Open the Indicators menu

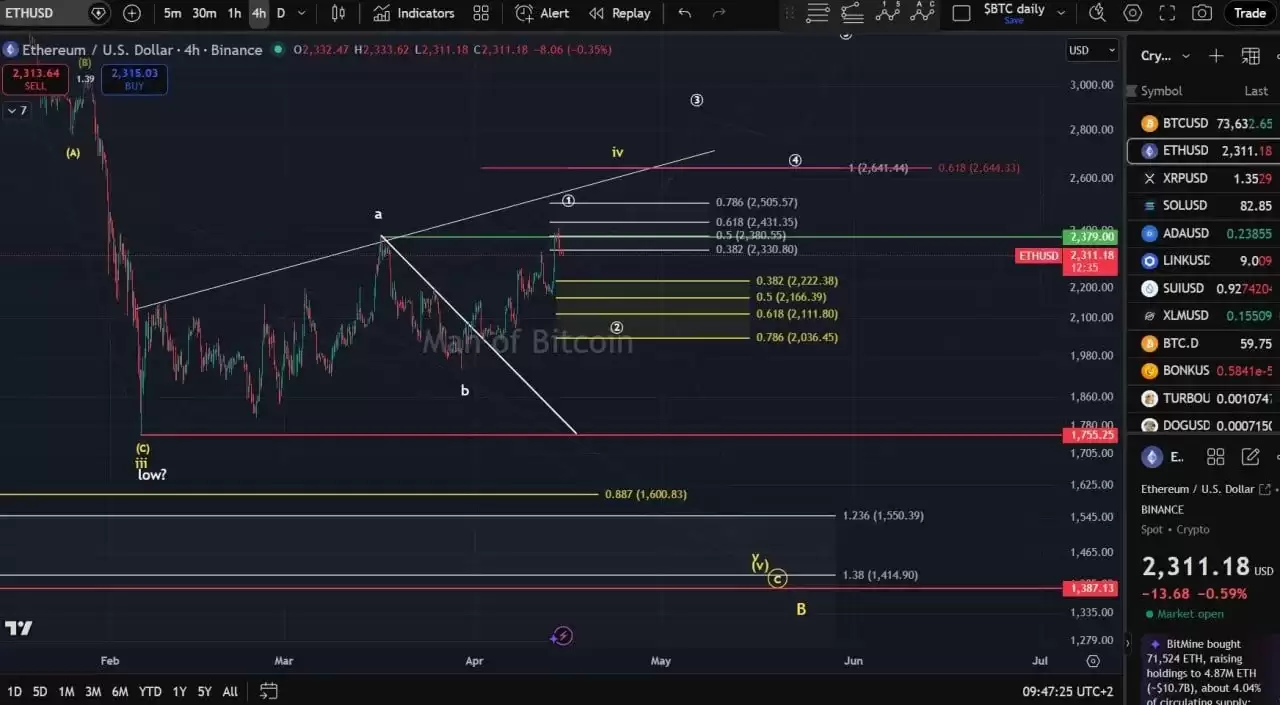414,13
